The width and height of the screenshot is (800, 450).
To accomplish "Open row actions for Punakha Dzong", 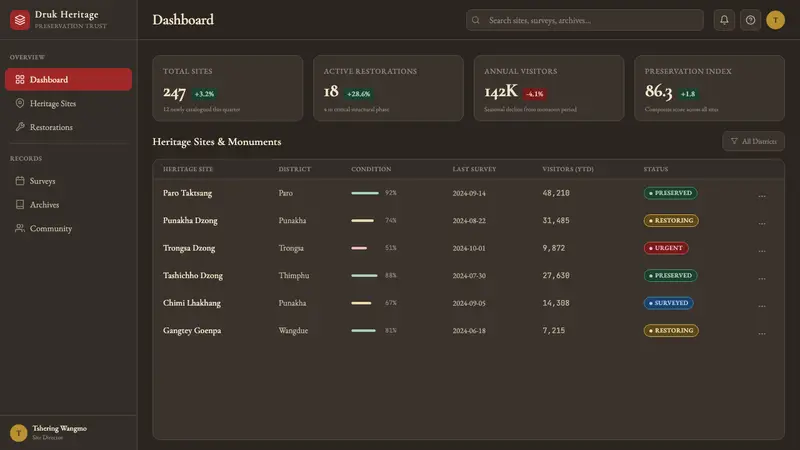I will click(x=761, y=223).
